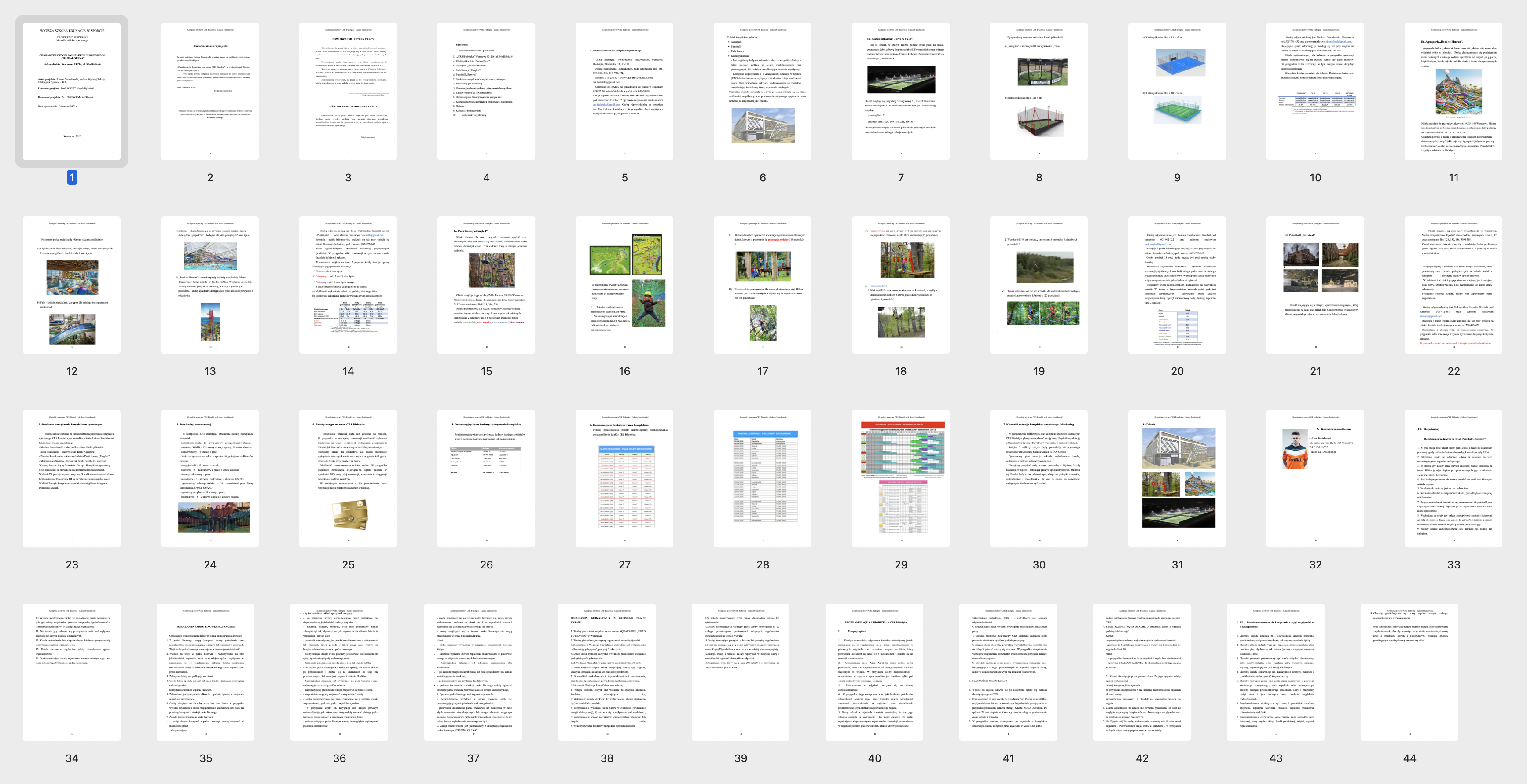1527x784 pixels.
Task: Select the last page thumbnail numbered 44
Action: pyautogui.click(x=1409, y=672)
